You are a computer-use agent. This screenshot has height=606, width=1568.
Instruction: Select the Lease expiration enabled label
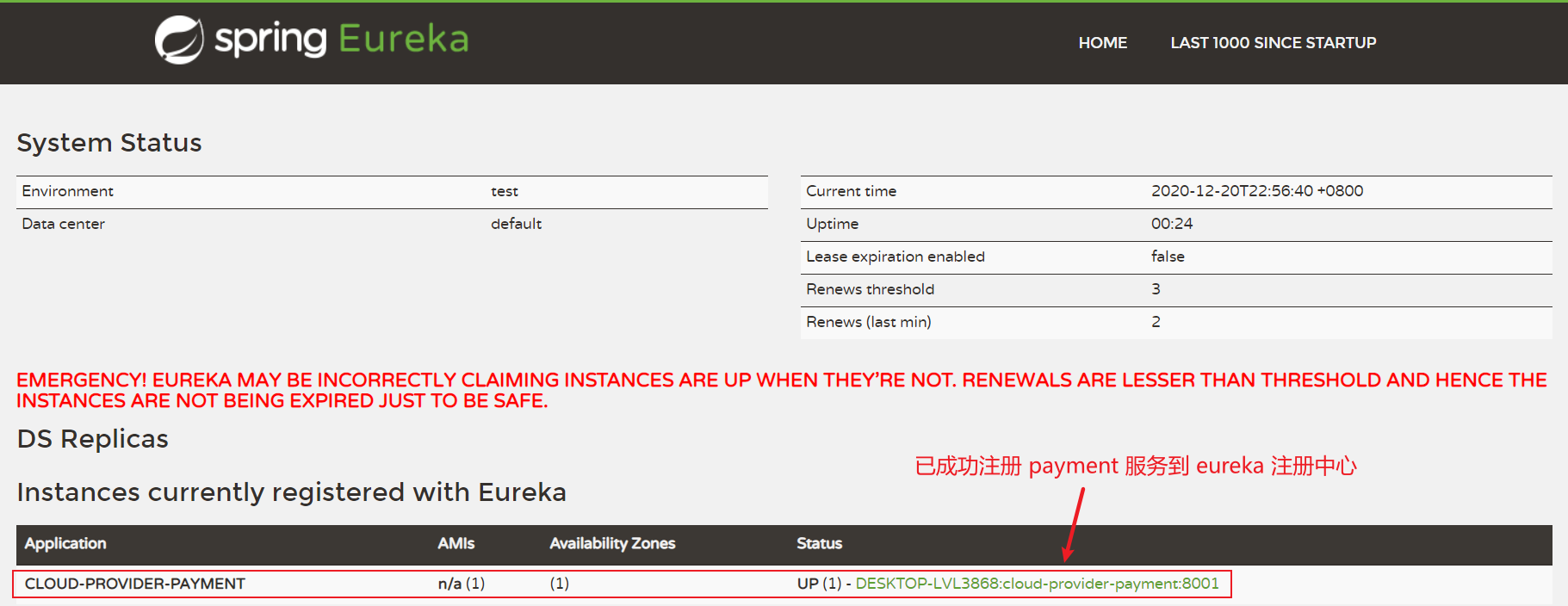tap(896, 257)
